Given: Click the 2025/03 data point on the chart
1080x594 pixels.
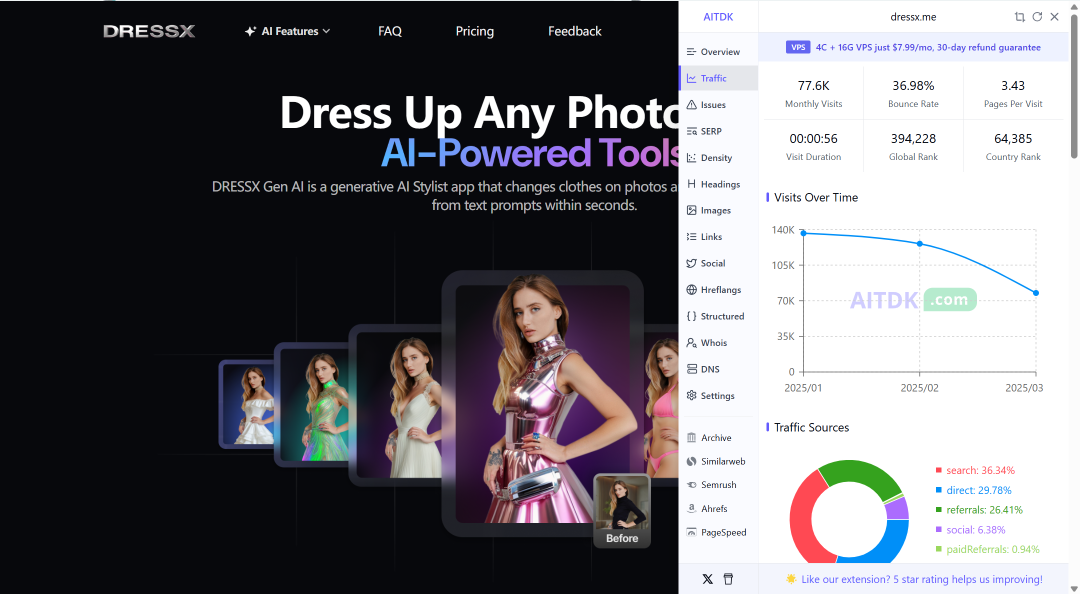Looking at the screenshot, I should tap(1036, 293).
